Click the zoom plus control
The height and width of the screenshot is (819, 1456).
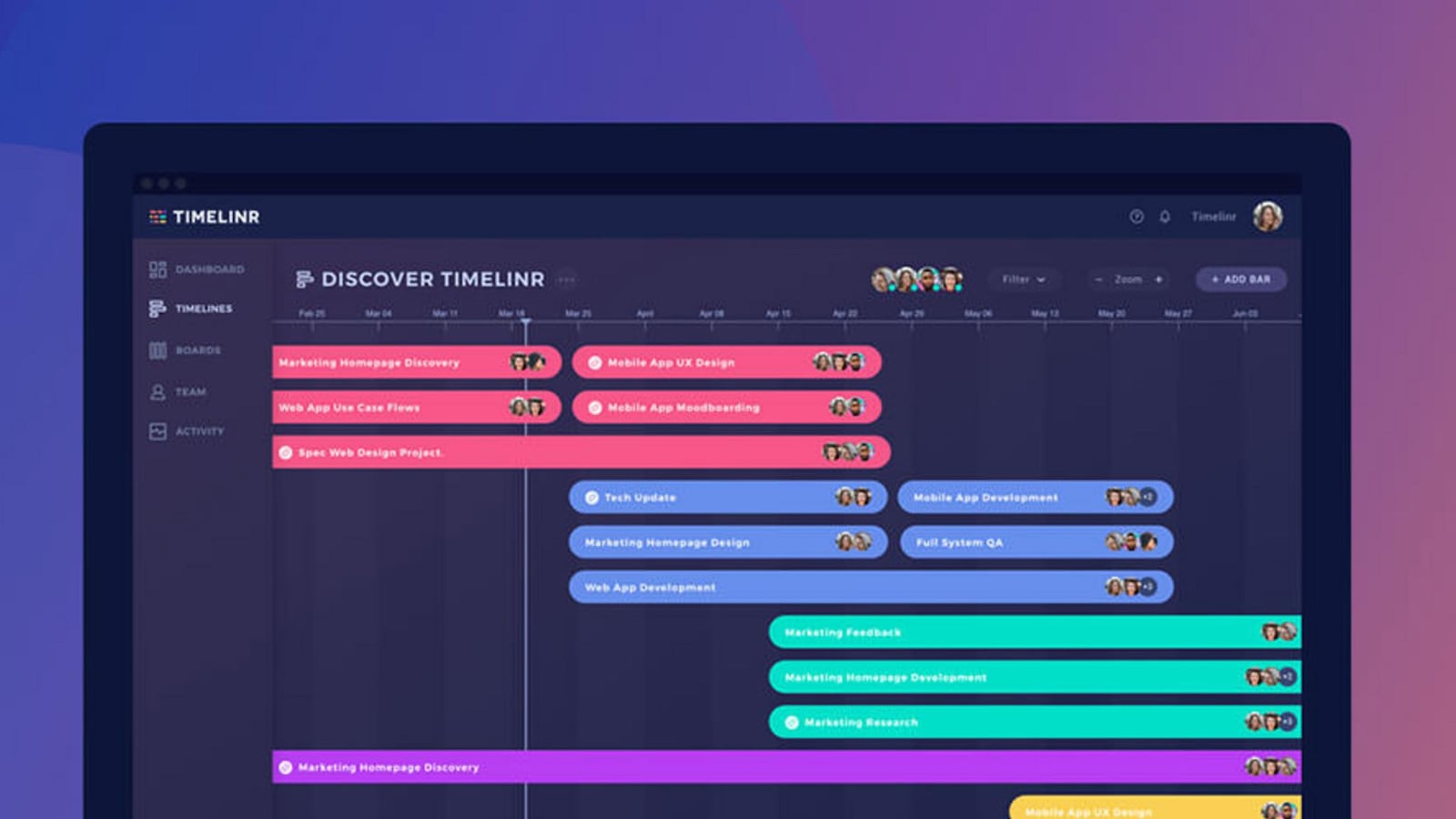point(1158,279)
